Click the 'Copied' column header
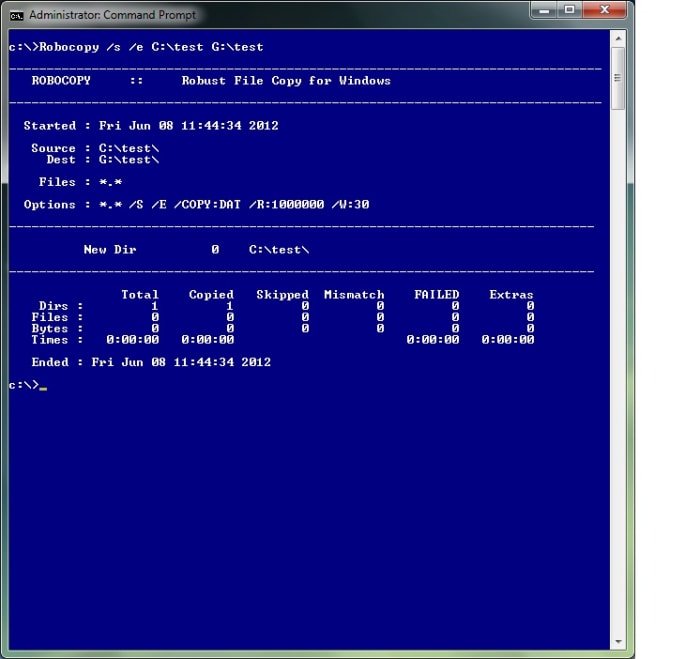The height and width of the screenshot is (659, 700). point(211,295)
